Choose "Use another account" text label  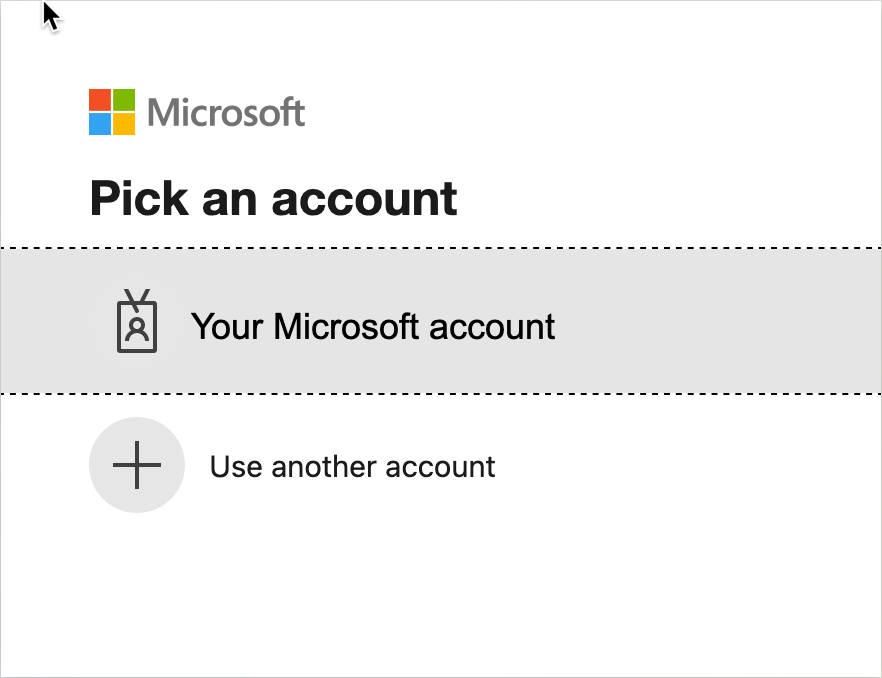(x=352, y=466)
